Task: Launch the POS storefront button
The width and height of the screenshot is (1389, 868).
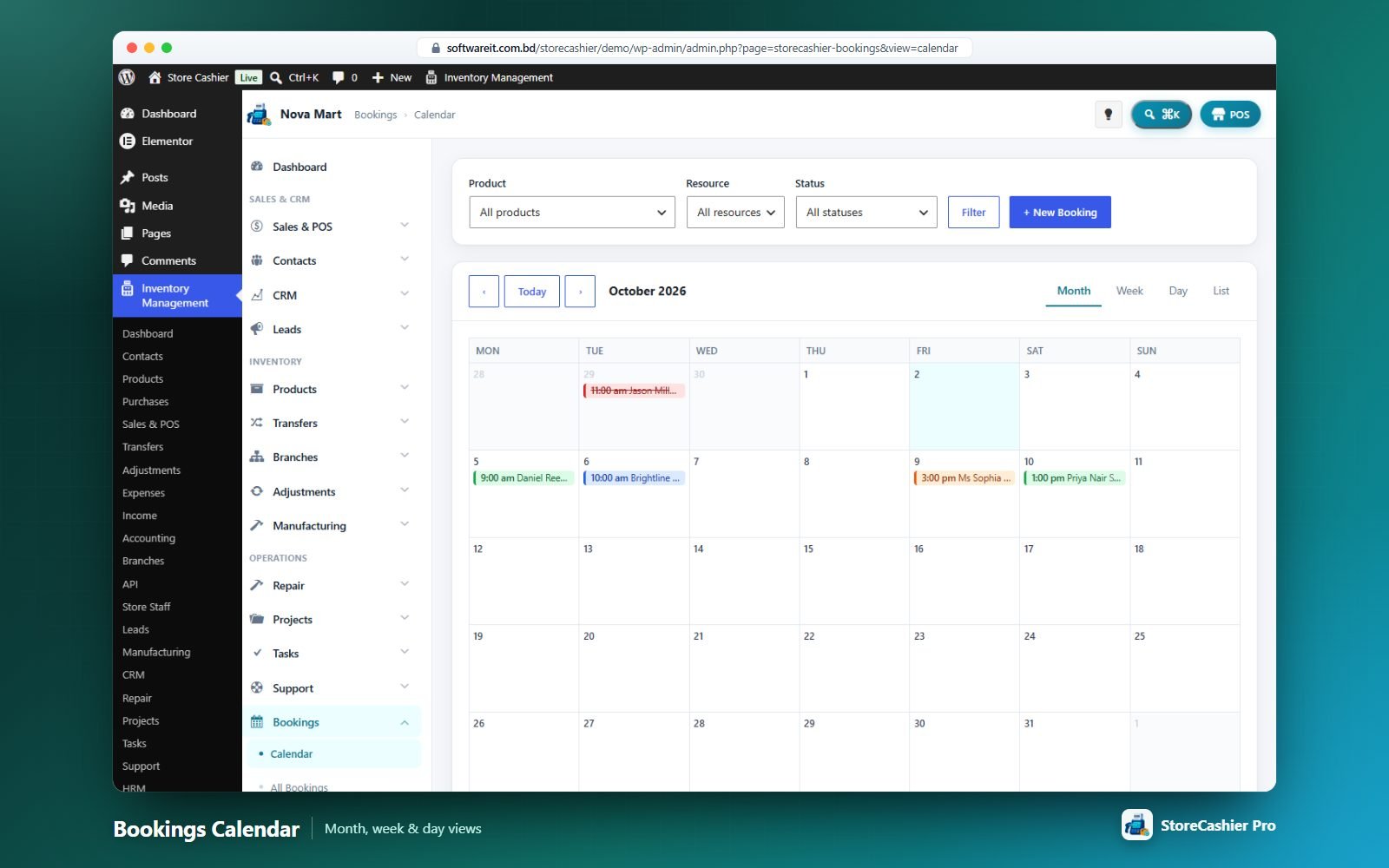Action: (x=1230, y=115)
